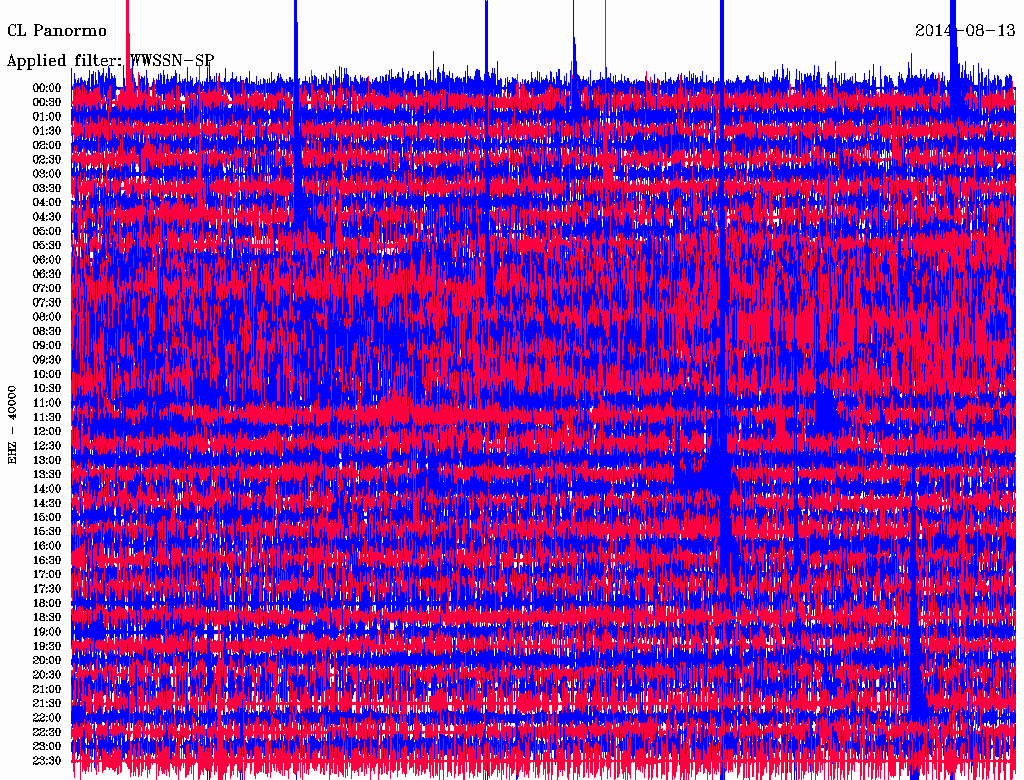Viewport: 1024px width, 780px height.
Task: Click the 11:30 time row label
Action: (x=47, y=417)
